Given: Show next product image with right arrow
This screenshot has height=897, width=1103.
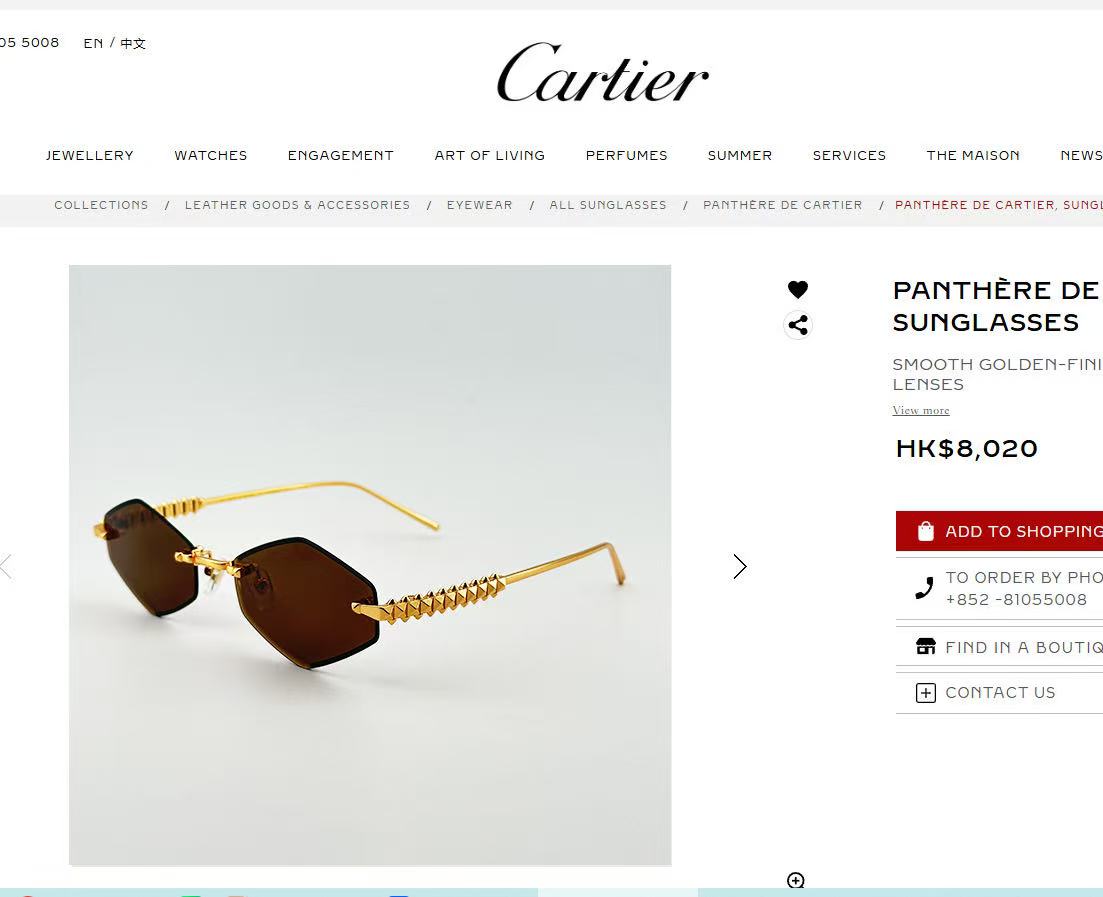Looking at the screenshot, I should pos(739,566).
